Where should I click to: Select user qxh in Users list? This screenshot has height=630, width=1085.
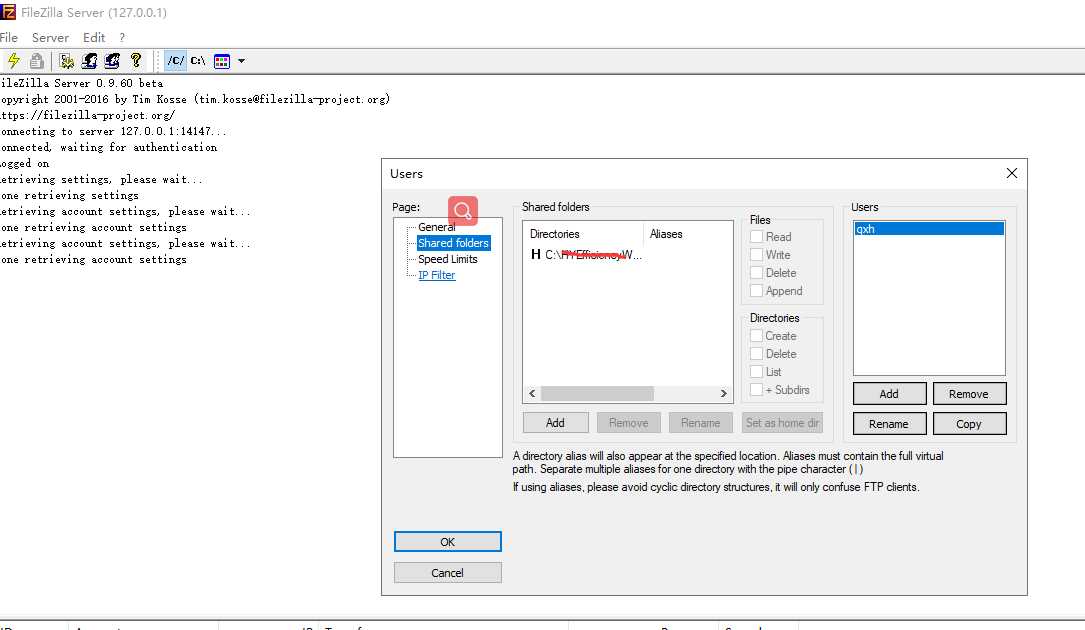pyautogui.click(x=929, y=229)
